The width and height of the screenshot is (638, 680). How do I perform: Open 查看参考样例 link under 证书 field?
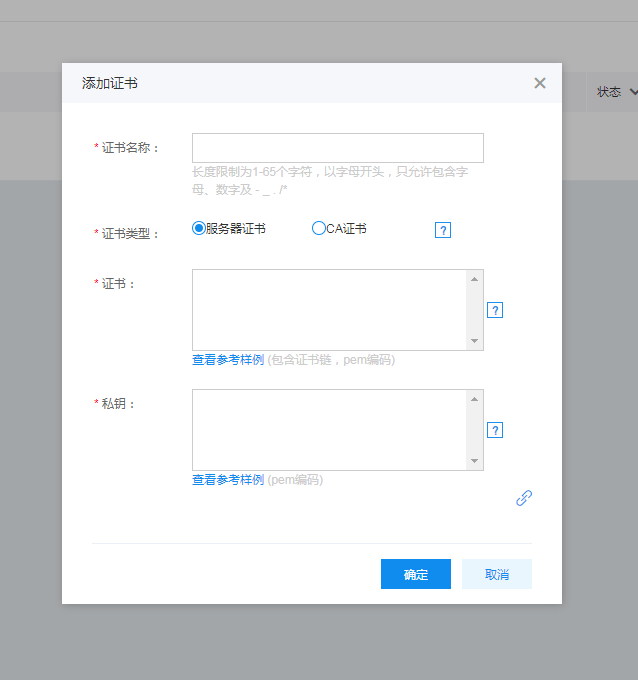(x=228, y=360)
